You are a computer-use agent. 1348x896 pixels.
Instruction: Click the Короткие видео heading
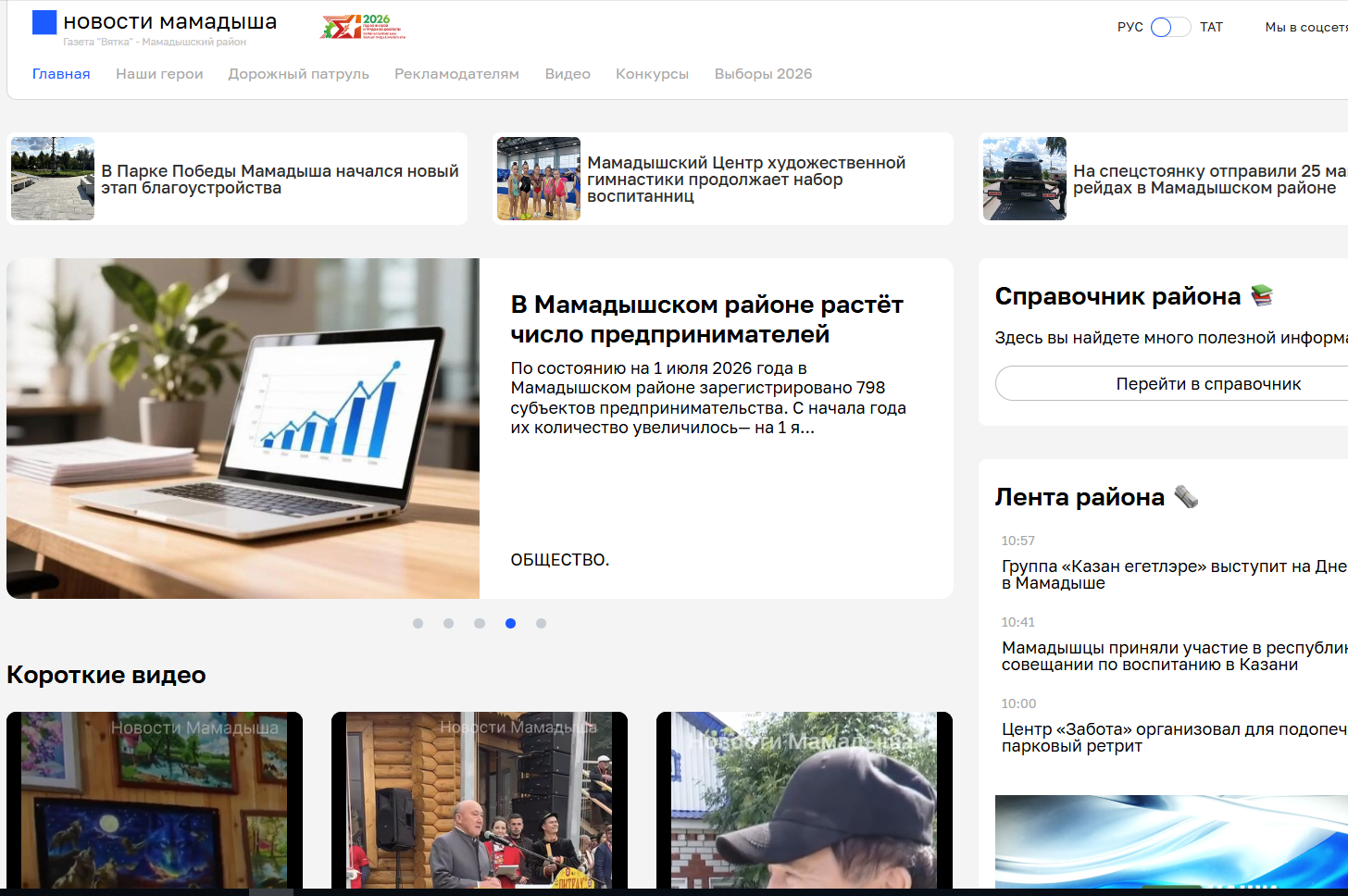pos(106,675)
